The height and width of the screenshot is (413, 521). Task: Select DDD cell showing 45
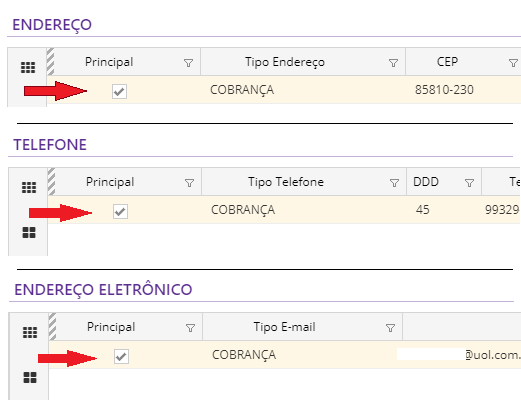pos(422,210)
